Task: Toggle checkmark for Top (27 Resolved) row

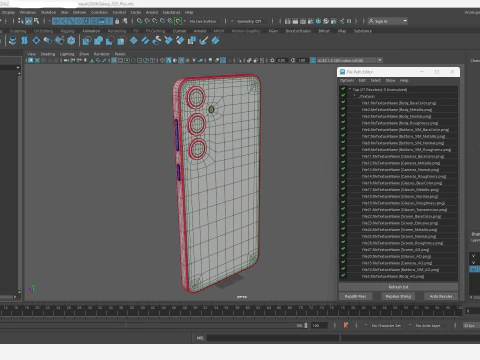Action: click(x=343, y=89)
